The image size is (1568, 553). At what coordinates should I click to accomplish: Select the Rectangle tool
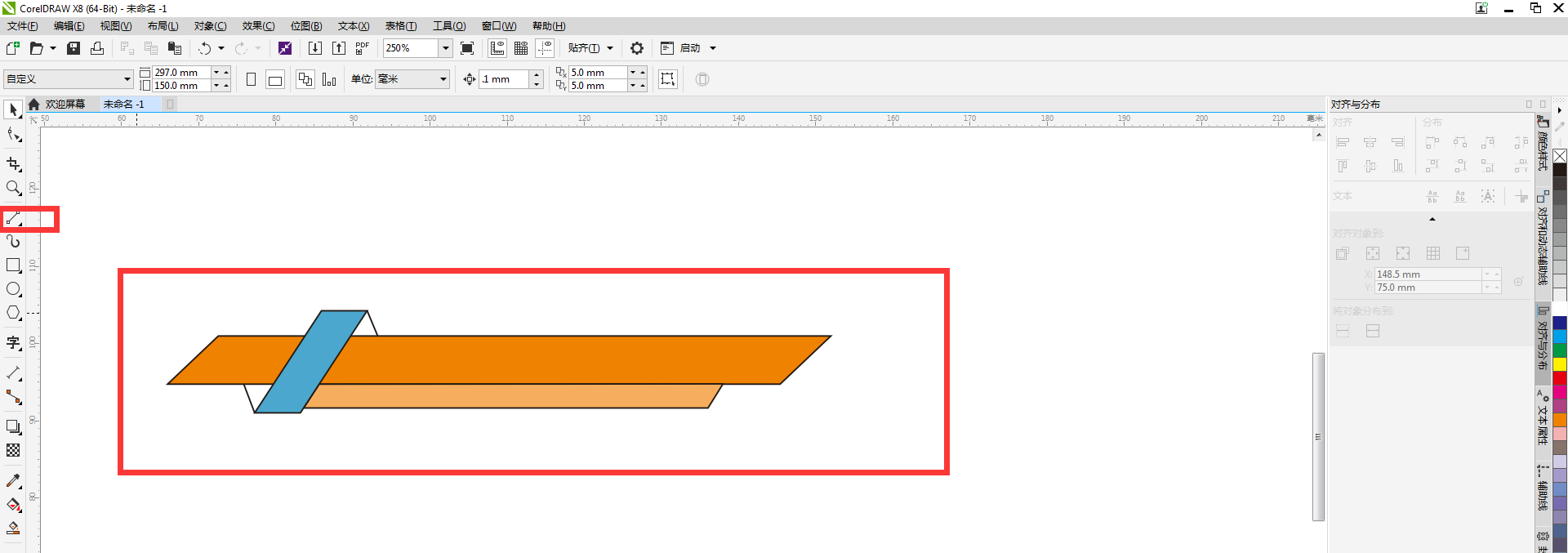point(13,265)
